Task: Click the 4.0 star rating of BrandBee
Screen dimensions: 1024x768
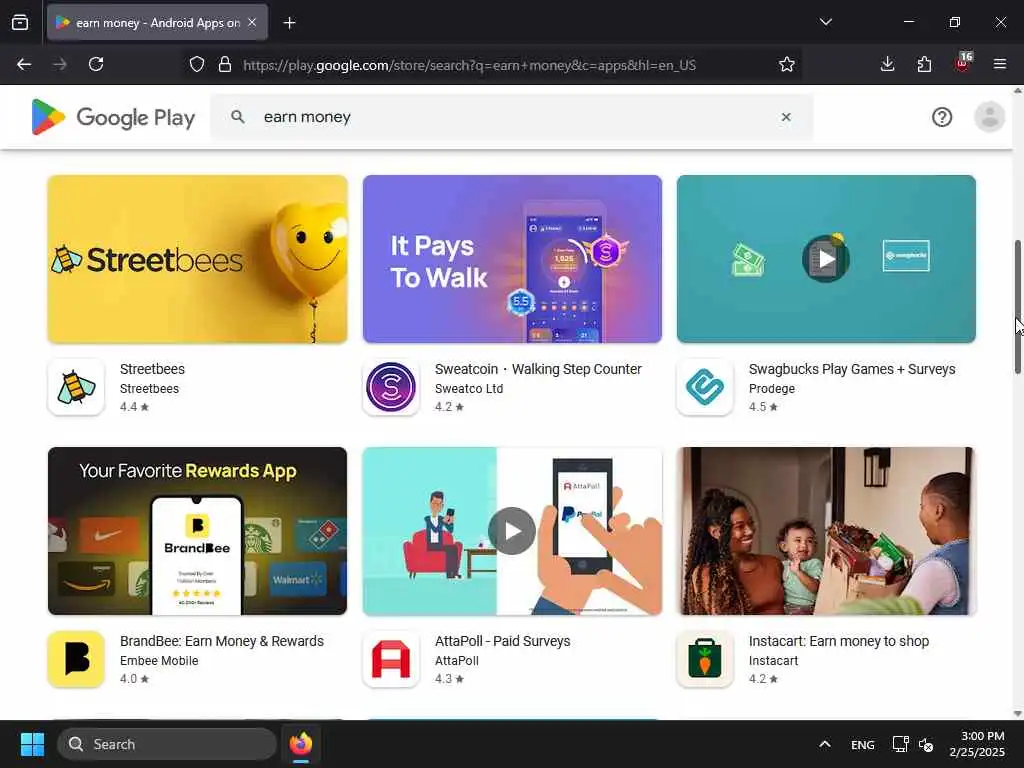Action: 134,679
